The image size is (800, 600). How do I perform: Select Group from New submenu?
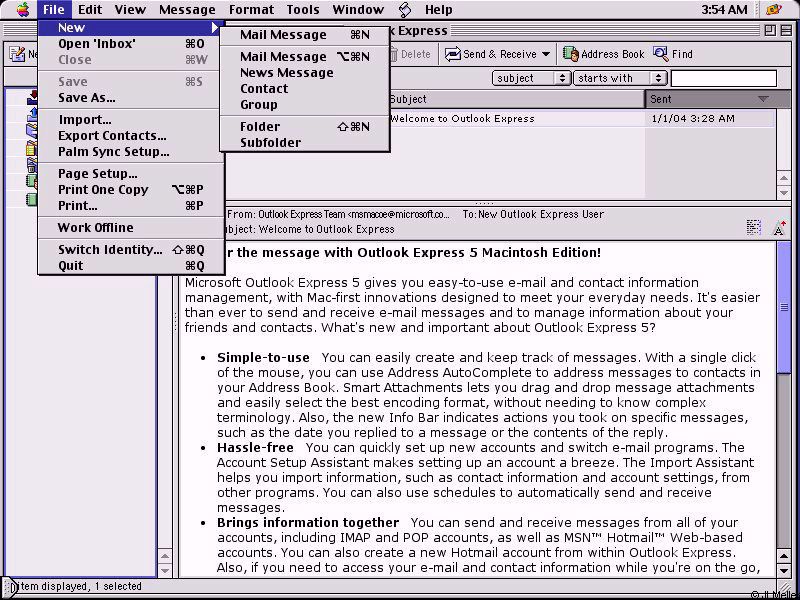[305, 105]
